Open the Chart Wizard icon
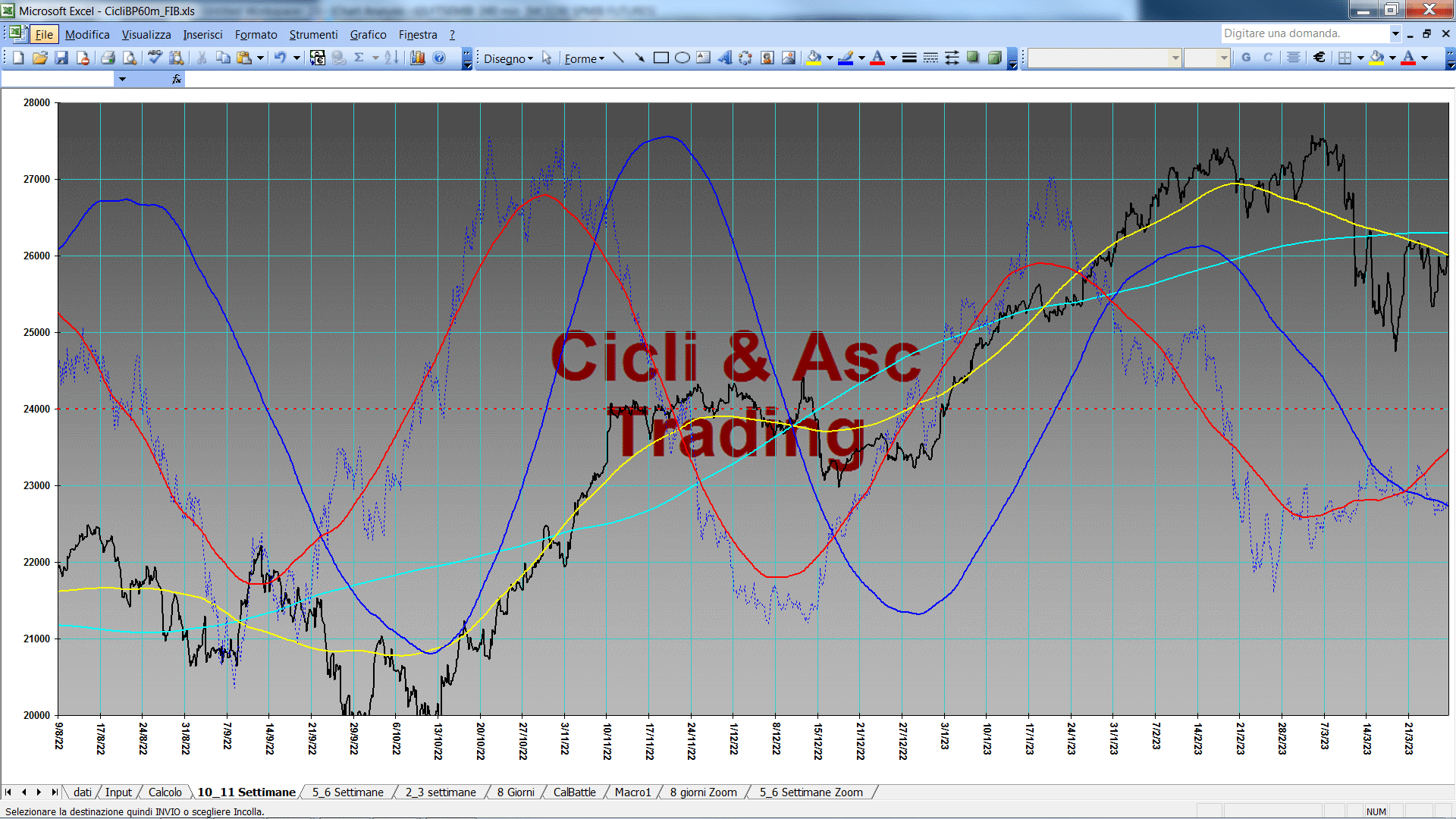Viewport: 1456px width, 819px height. (x=417, y=58)
